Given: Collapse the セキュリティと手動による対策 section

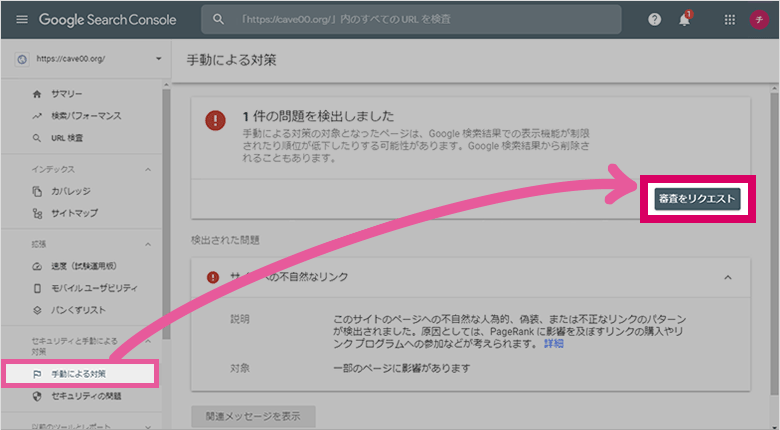Looking at the screenshot, I should click(x=148, y=341).
